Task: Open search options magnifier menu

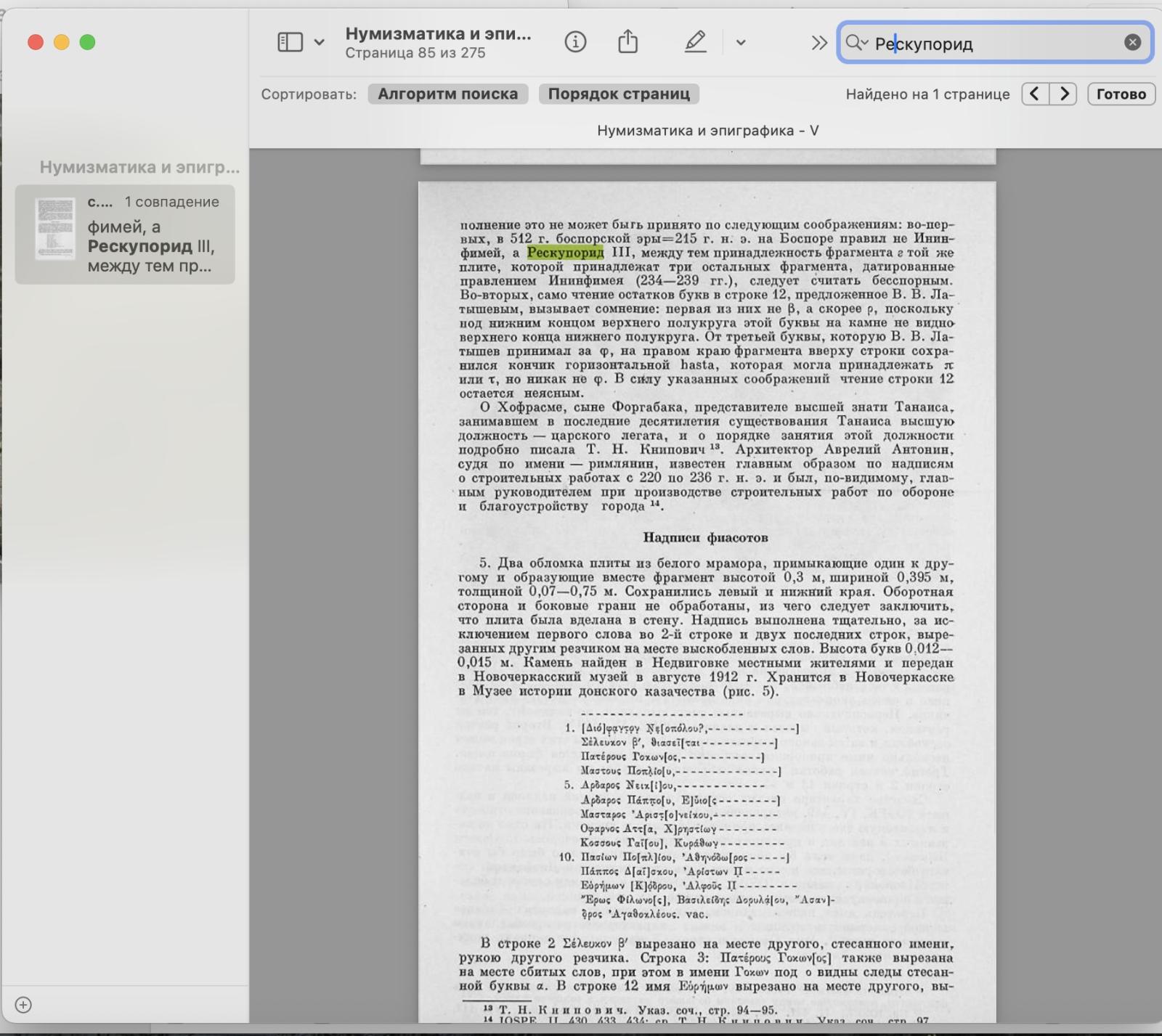Action: tap(856, 43)
